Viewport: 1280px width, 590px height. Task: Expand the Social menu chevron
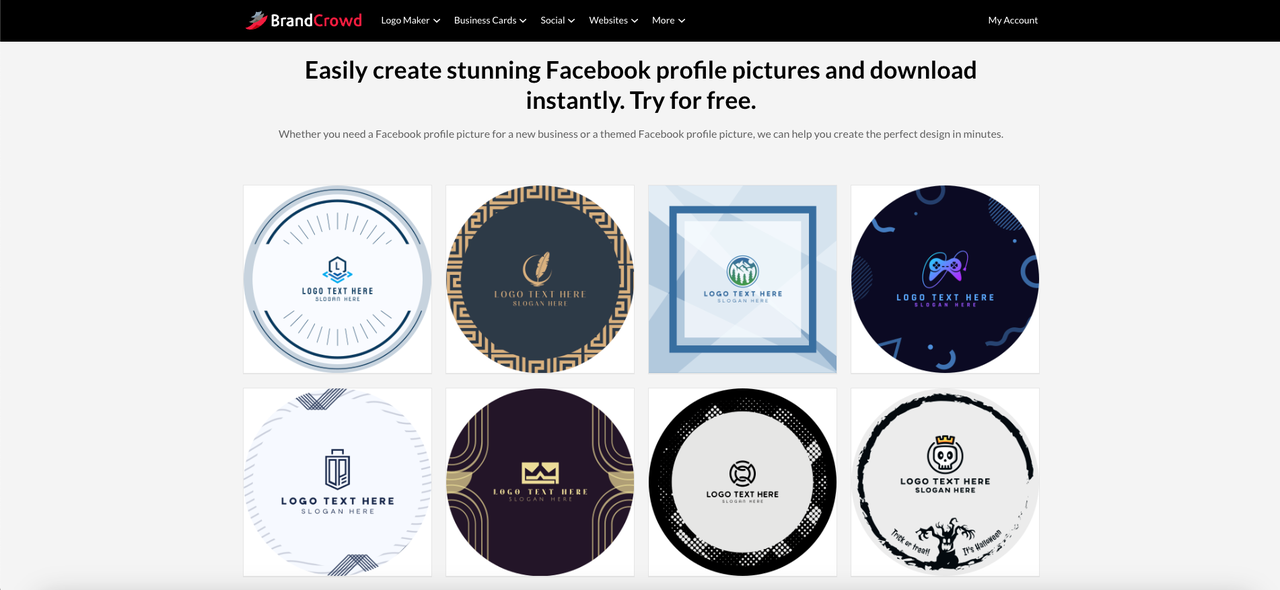pos(571,21)
